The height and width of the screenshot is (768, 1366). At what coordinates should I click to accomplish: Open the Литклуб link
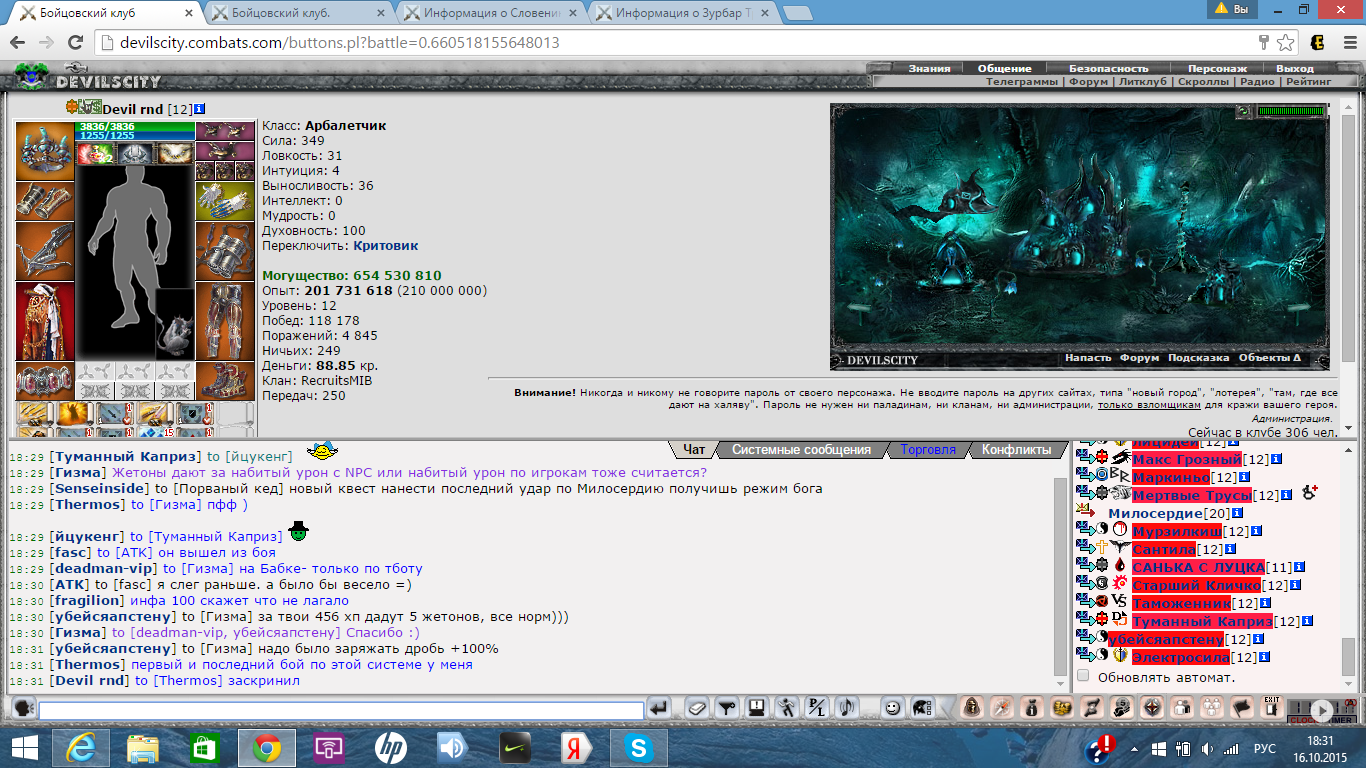click(x=1143, y=82)
